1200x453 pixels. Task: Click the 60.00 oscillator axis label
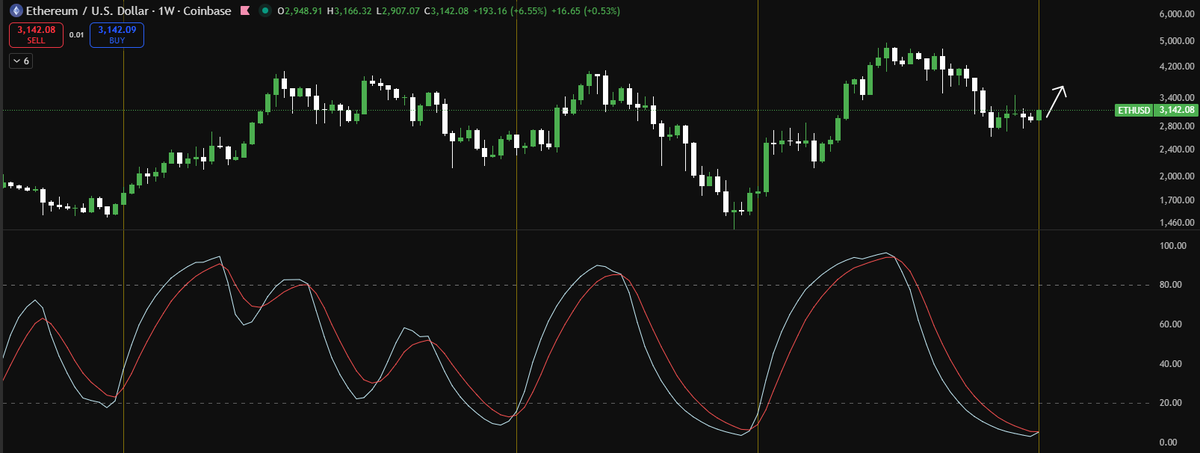(x=1173, y=324)
